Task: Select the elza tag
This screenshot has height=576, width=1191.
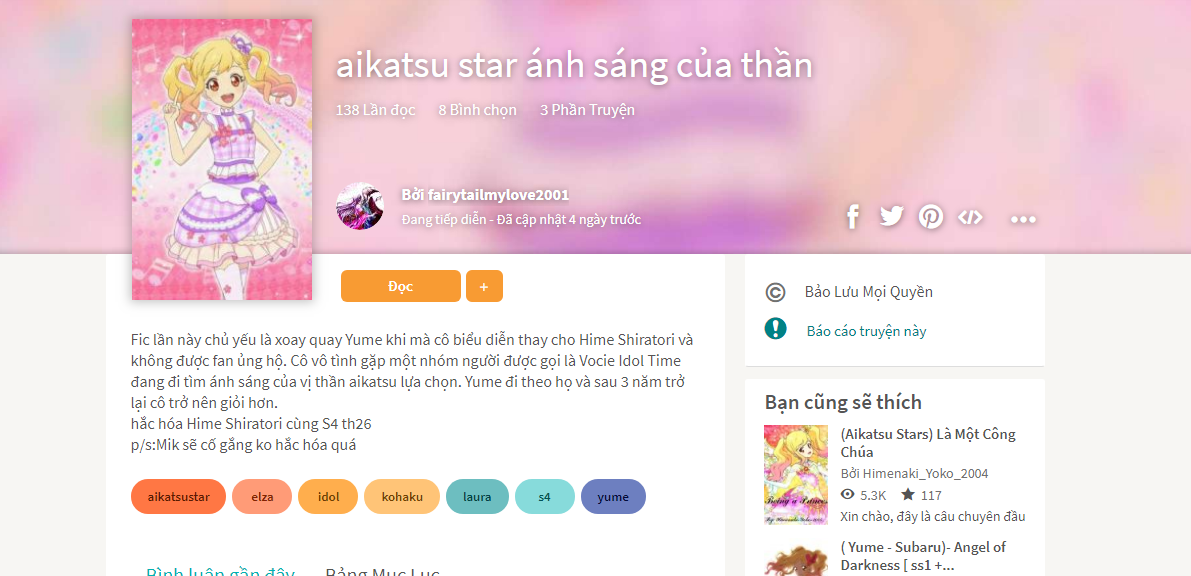Action: pyautogui.click(x=262, y=497)
